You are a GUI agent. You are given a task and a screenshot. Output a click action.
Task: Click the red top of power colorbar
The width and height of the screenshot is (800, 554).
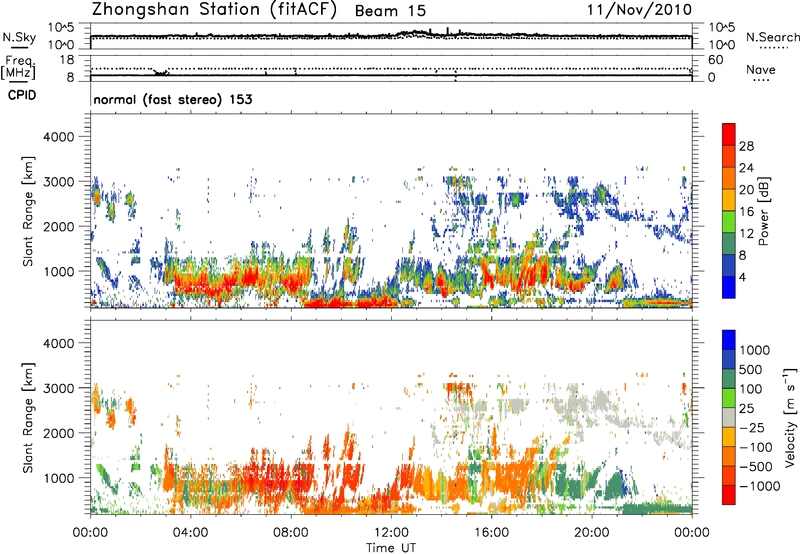pos(729,134)
